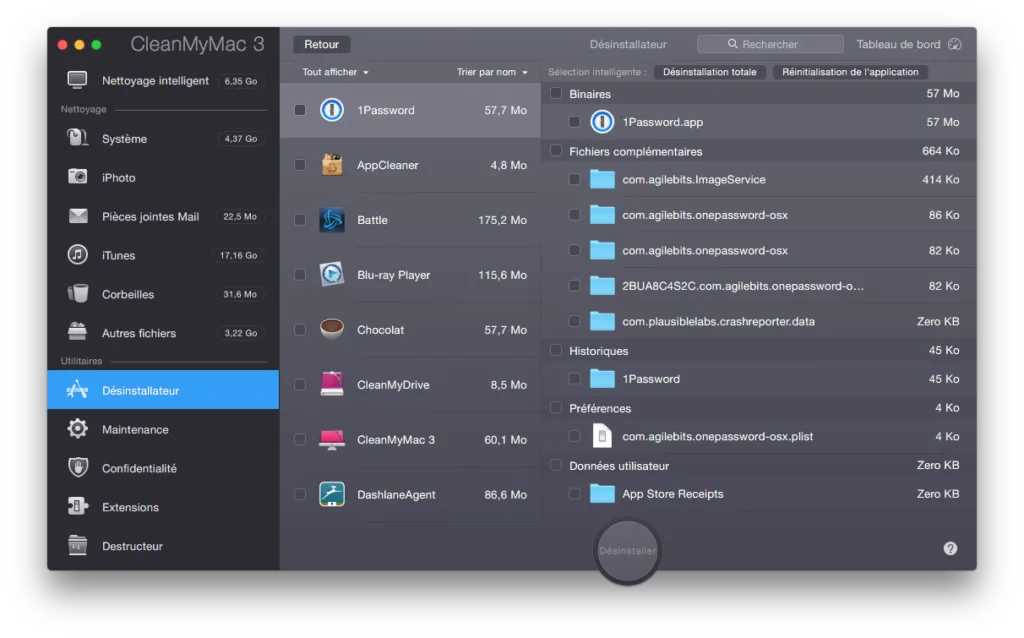This screenshot has width=1024, height=638.
Task: Select Réinitialisation de l'application option
Action: [850, 72]
